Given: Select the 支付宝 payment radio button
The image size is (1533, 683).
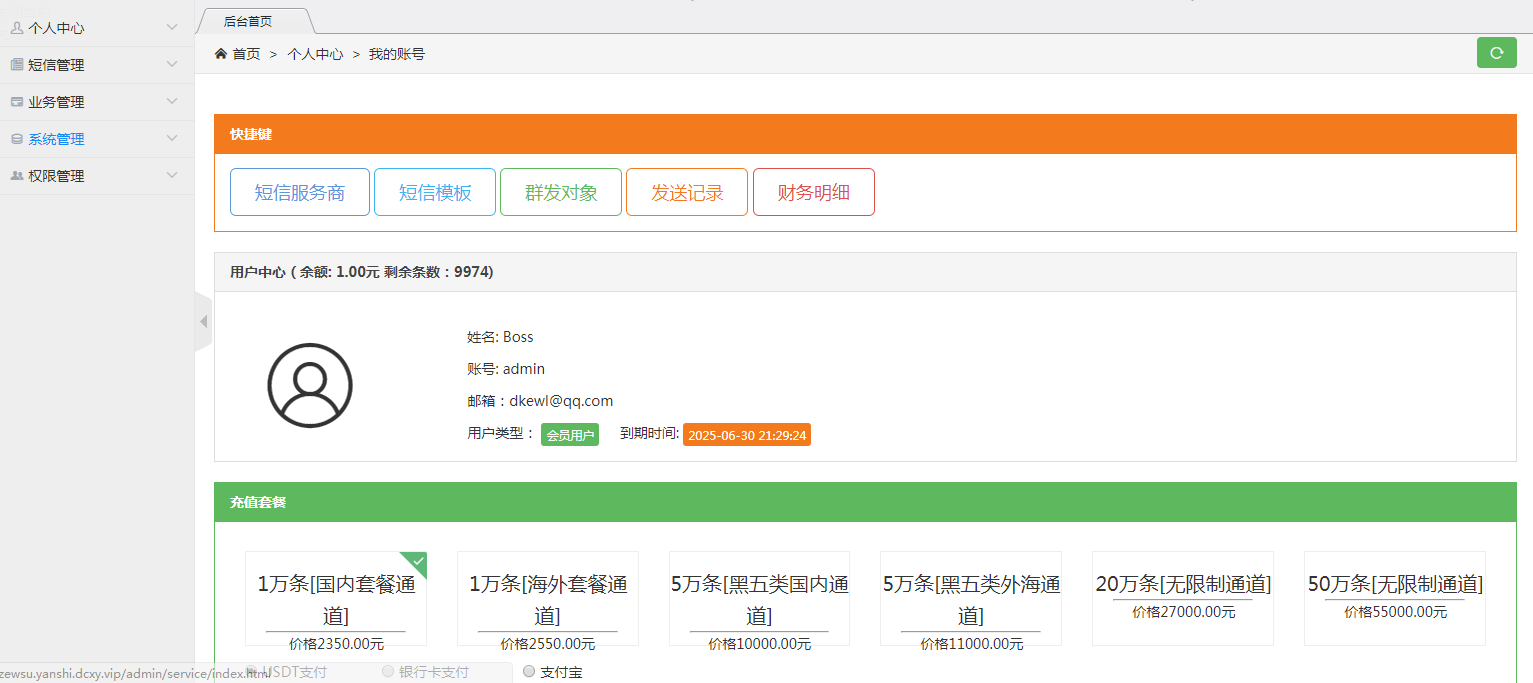Looking at the screenshot, I should [530, 672].
